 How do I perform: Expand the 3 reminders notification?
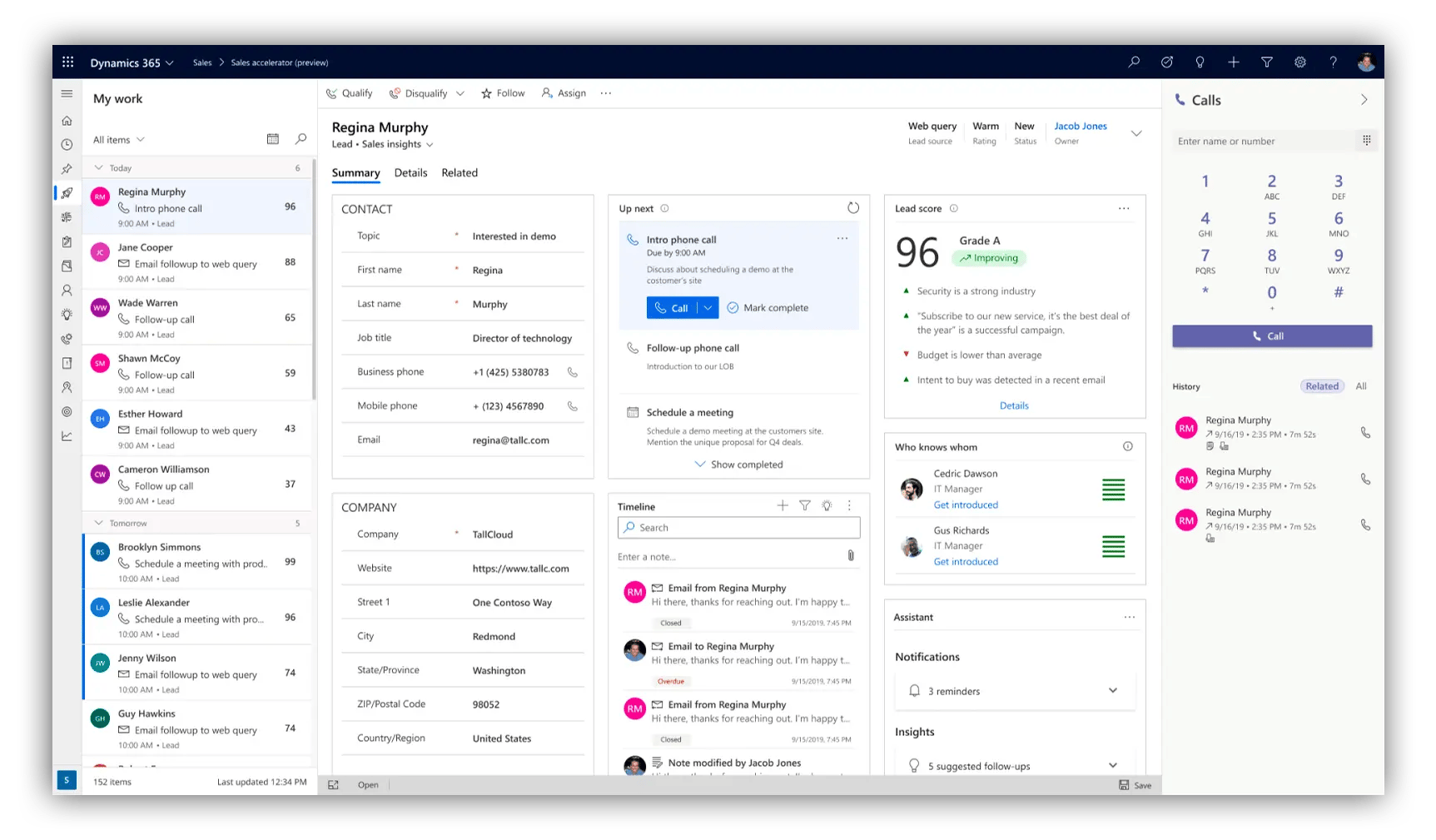[x=1113, y=691]
